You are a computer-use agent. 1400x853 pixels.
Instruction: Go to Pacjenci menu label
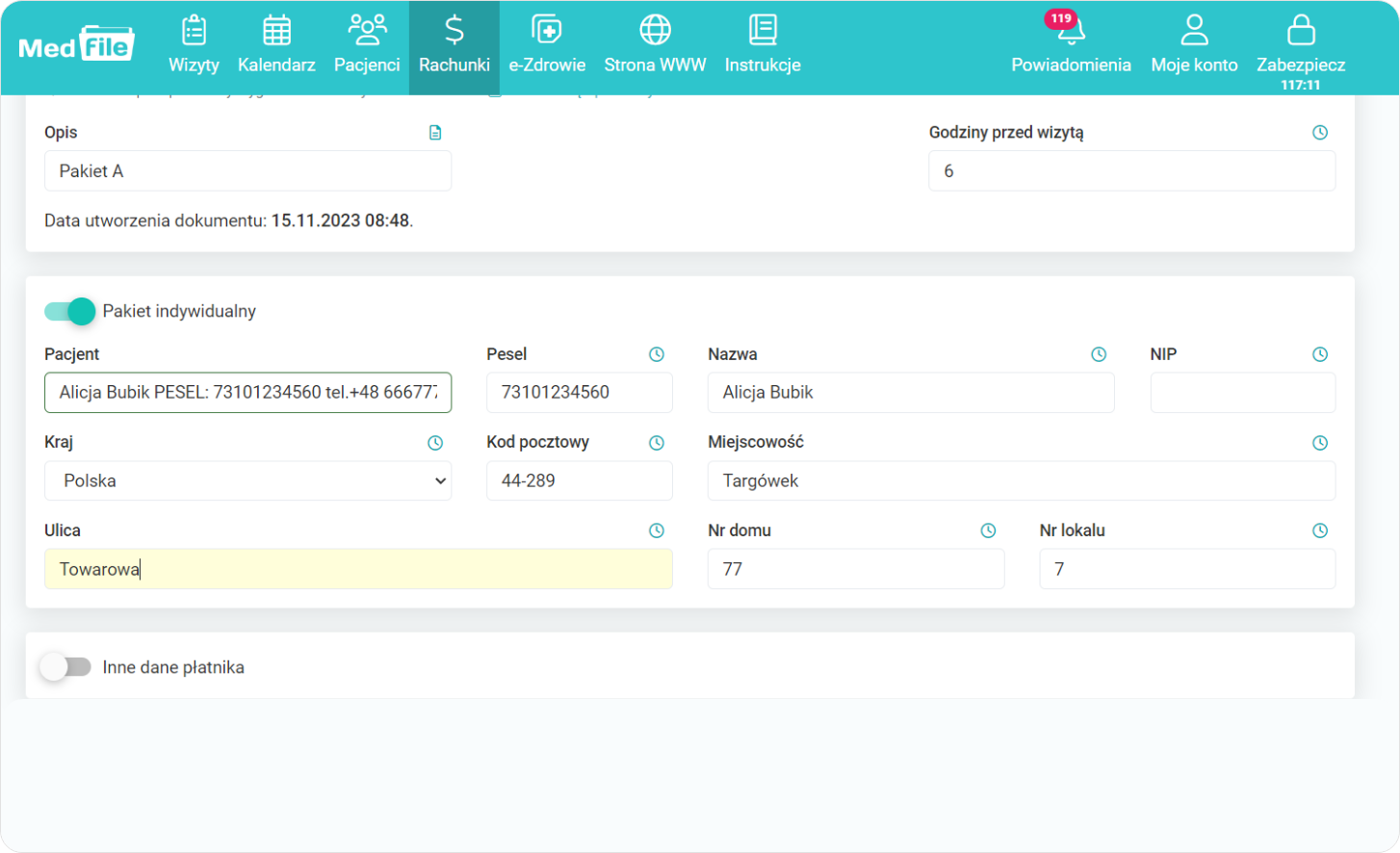point(367,65)
